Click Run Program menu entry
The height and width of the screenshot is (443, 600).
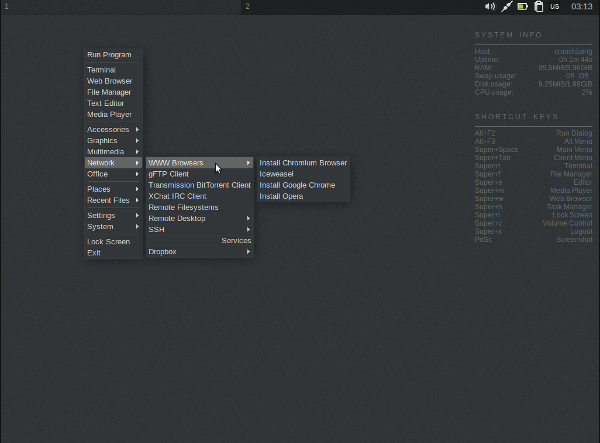109,55
